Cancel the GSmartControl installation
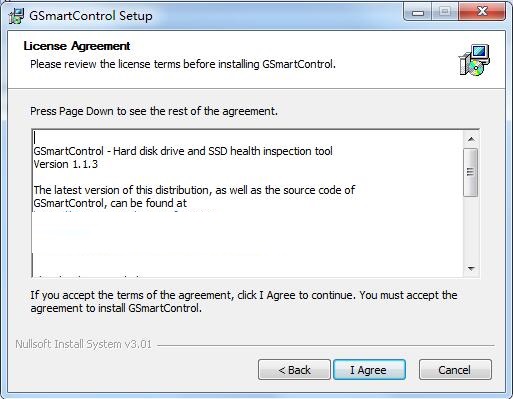Screen dimensions: 513x399 [x=455, y=370]
